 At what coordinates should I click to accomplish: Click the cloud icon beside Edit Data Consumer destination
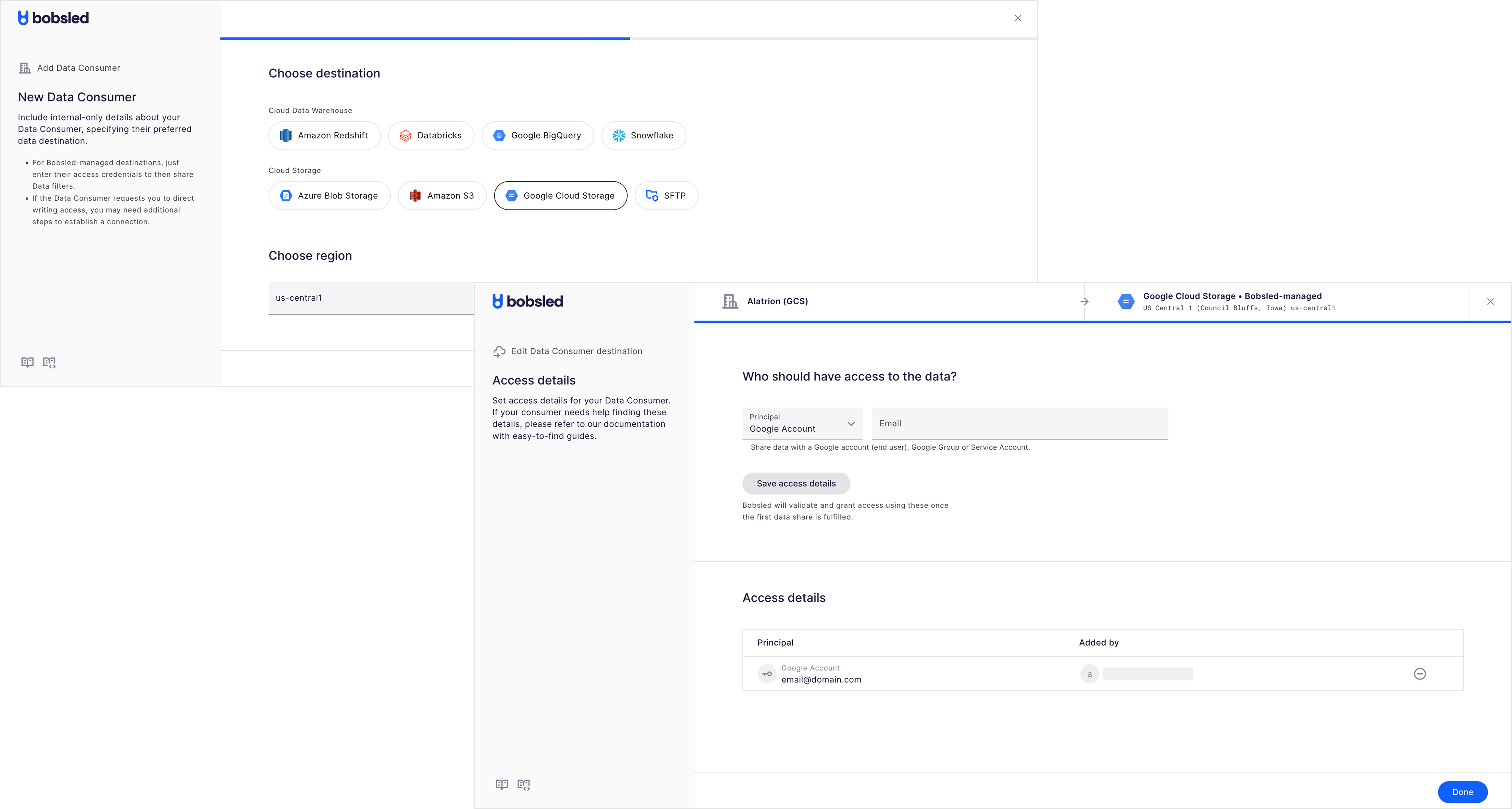click(499, 352)
